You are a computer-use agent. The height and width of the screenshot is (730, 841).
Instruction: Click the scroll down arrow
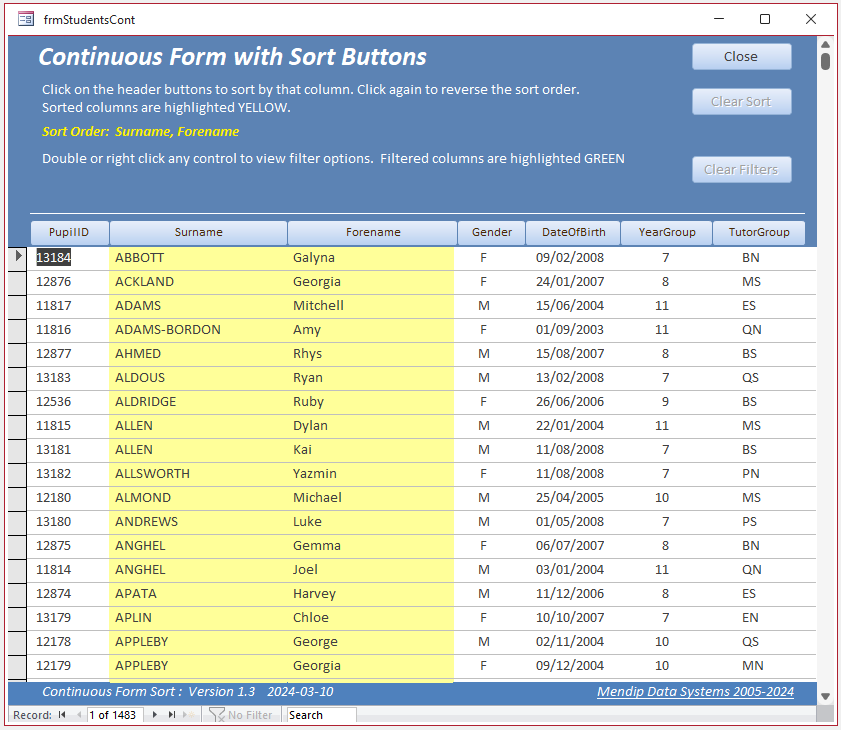[x=825, y=696]
